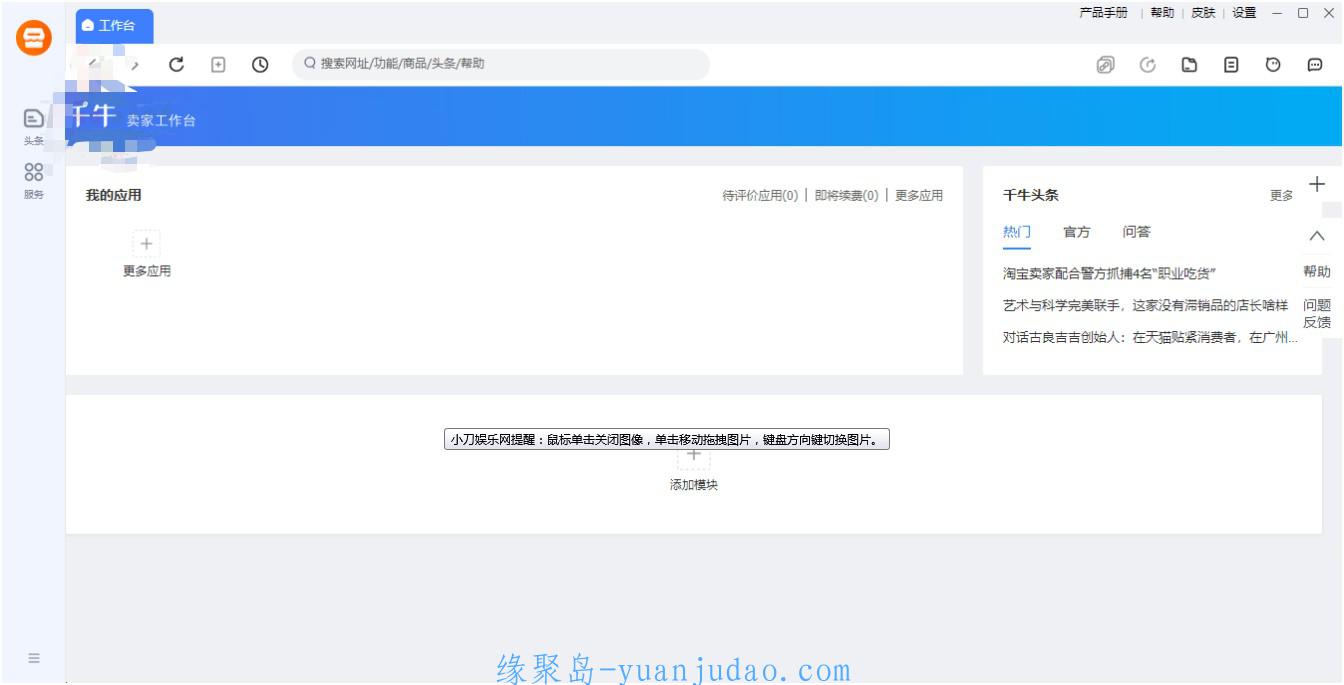Image resolution: width=1344 pixels, height=685 pixels.
Task: Select the 问答 headlines tab
Action: point(1137,232)
